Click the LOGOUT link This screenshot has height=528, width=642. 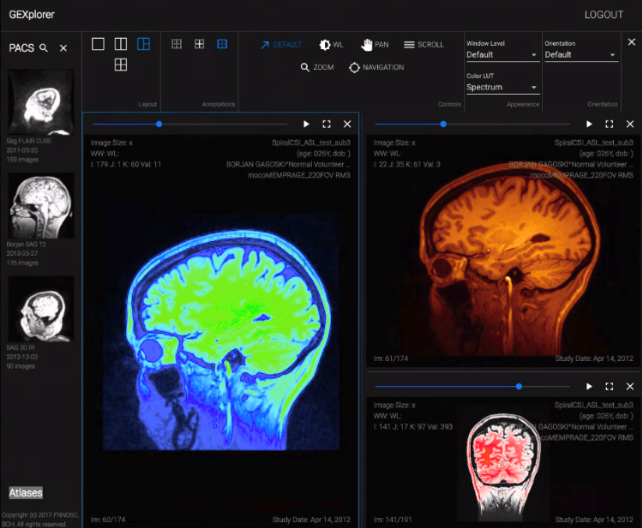point(603,15)
